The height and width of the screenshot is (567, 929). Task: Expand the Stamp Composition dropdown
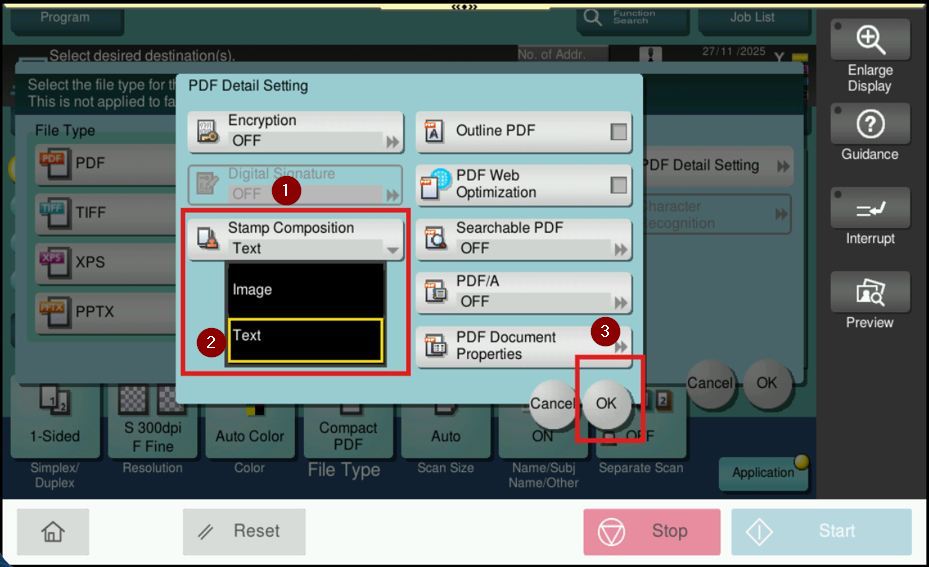(x=392, y=249)
